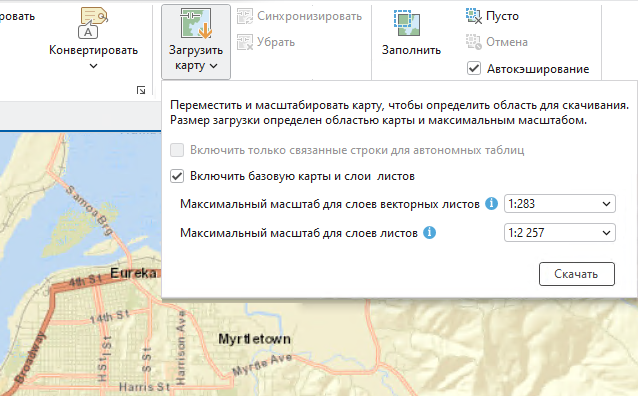Open the 1:283 max scale dropdown
This screenshot has height=396, width=638.
pos(559,203)
